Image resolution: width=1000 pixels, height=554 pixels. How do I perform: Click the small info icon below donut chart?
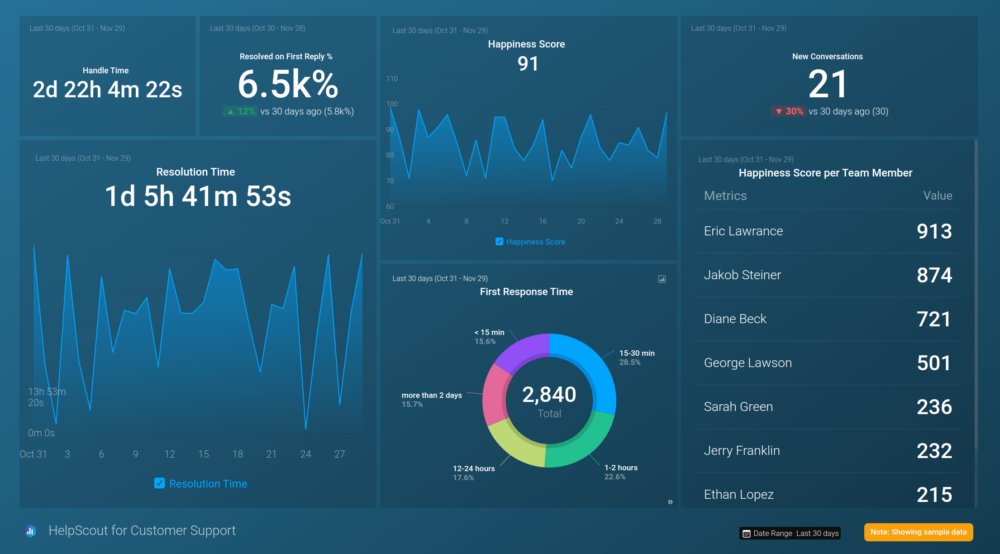coord(670,501)
